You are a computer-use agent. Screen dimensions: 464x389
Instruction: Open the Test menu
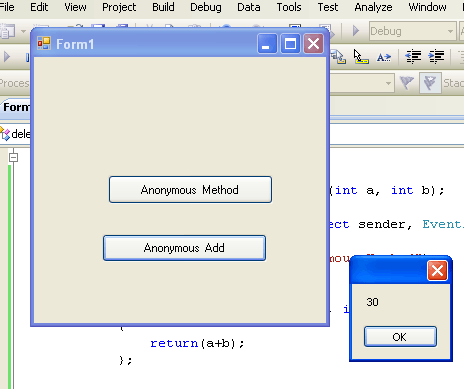328,7
